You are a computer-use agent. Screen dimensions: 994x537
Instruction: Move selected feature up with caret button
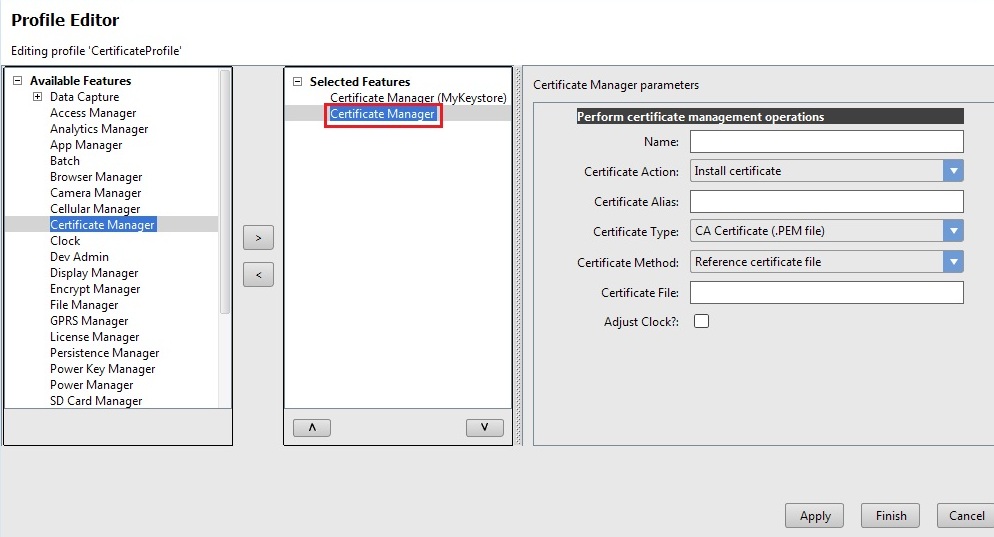(x=311, y=427)
